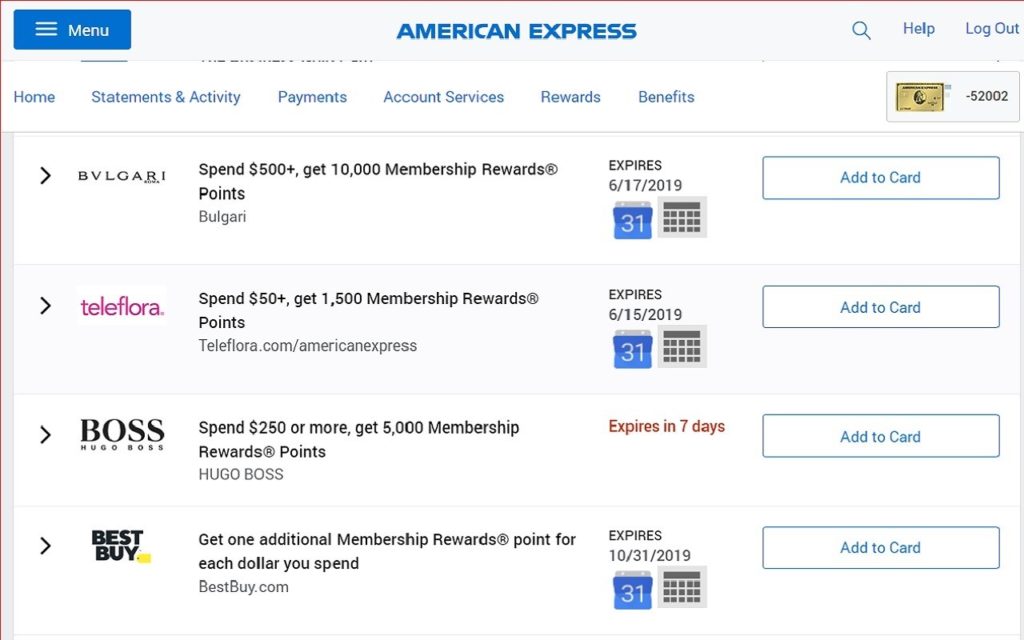Click the American Express header logo
Viewport: 1024px width, 640px height.
pos(515,30)
